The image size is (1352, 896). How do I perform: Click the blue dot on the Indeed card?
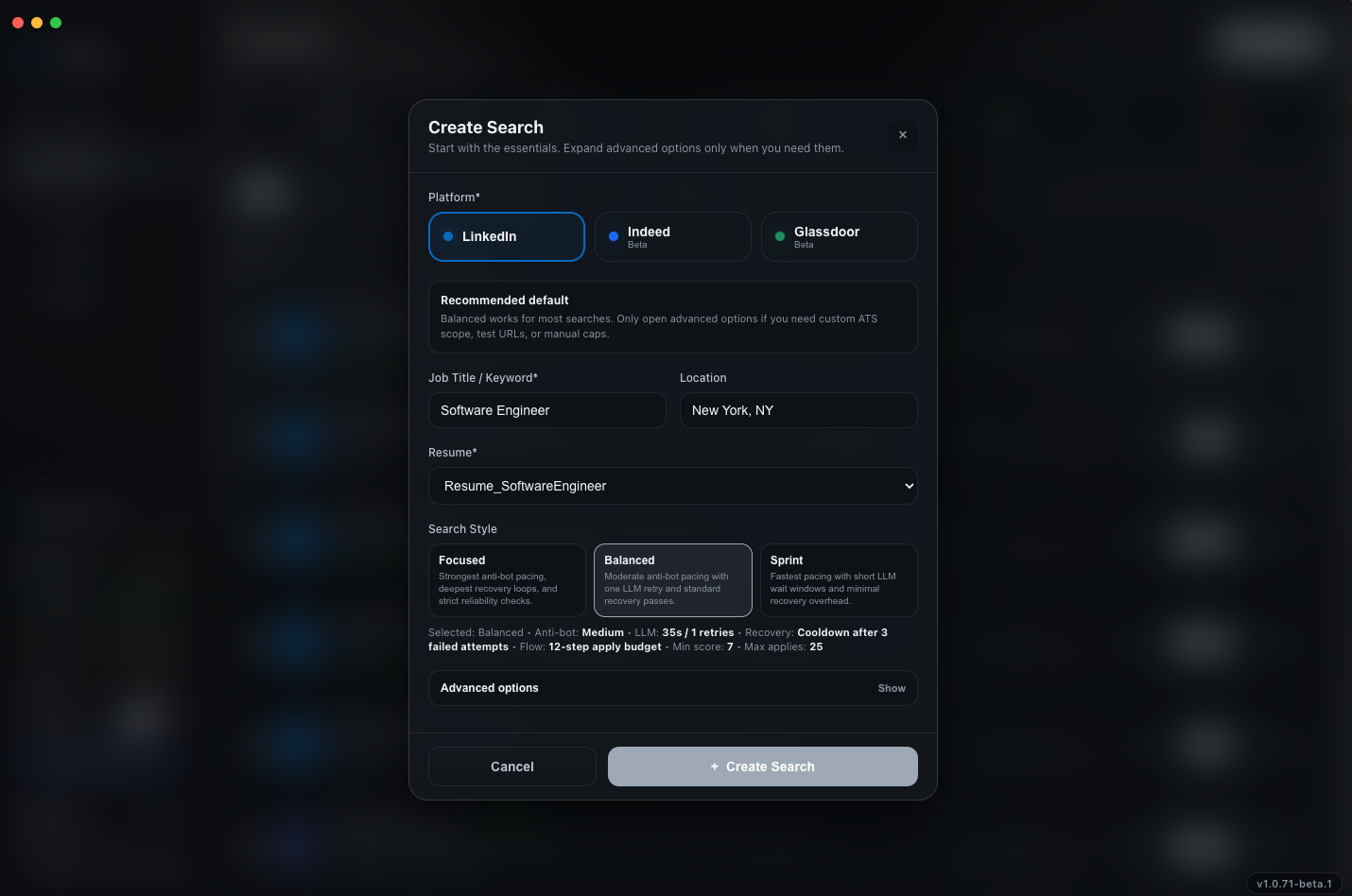click(x=615, y=236)
